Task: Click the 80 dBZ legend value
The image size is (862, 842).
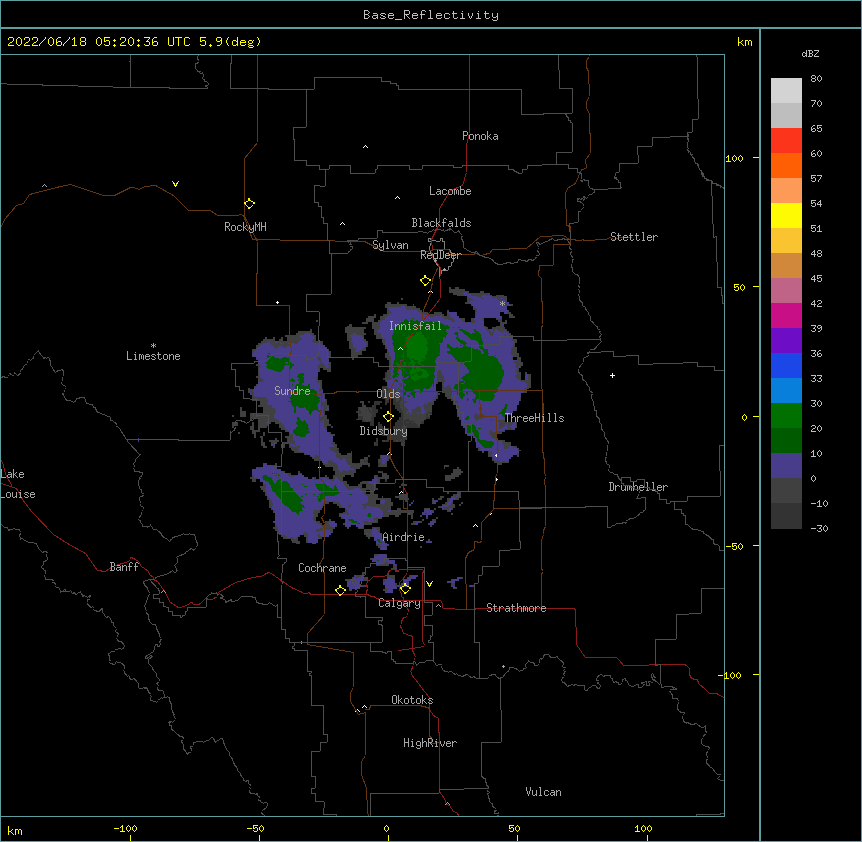Action: click(816, 79)
